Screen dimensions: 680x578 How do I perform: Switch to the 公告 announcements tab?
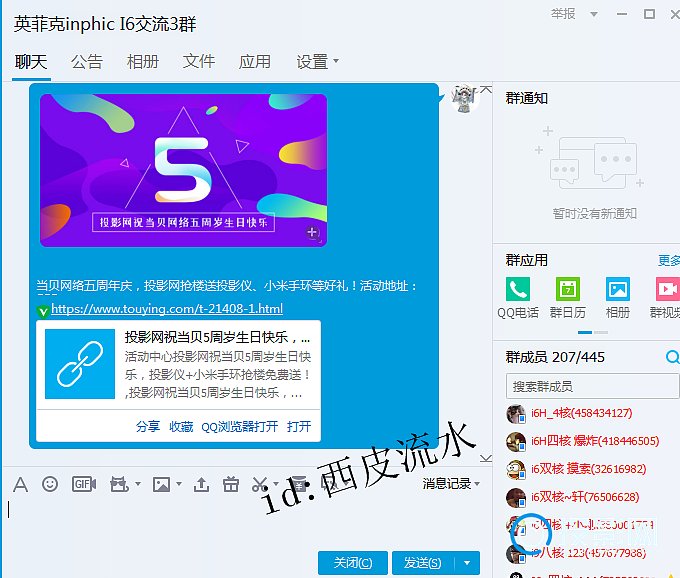click(x=87, y=62)
